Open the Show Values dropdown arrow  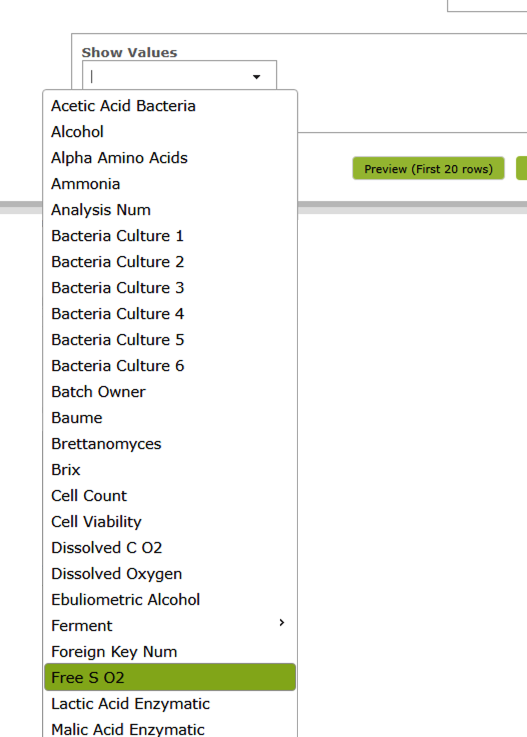coord(256,77)
